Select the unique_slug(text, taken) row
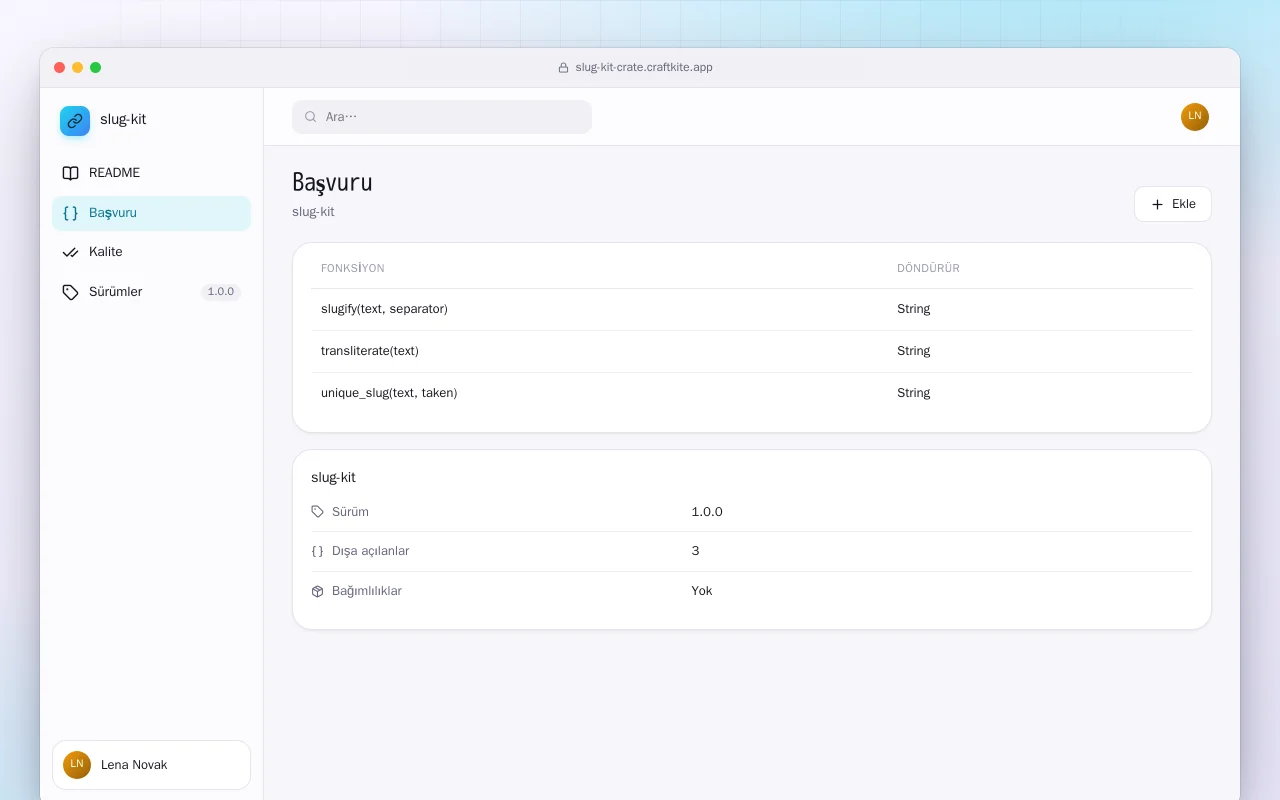Image resolution: width=1280 pixels, height=800 pixels. 752,393
